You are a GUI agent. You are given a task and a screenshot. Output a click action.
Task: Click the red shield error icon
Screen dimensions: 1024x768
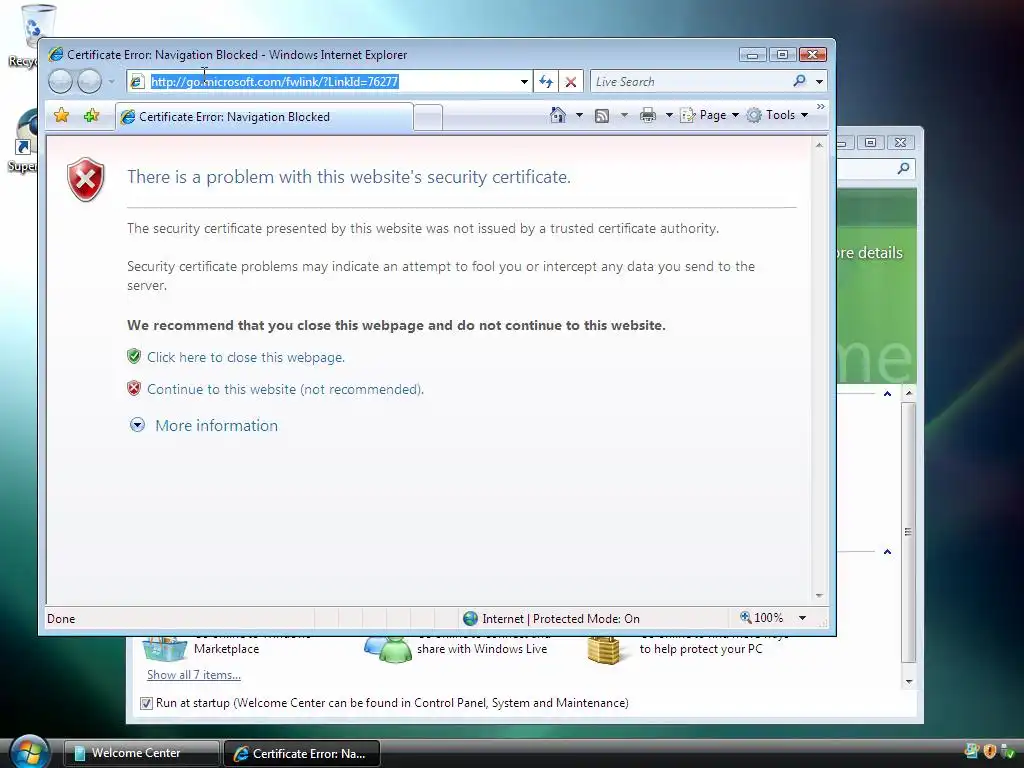click(x=86, y=179)
